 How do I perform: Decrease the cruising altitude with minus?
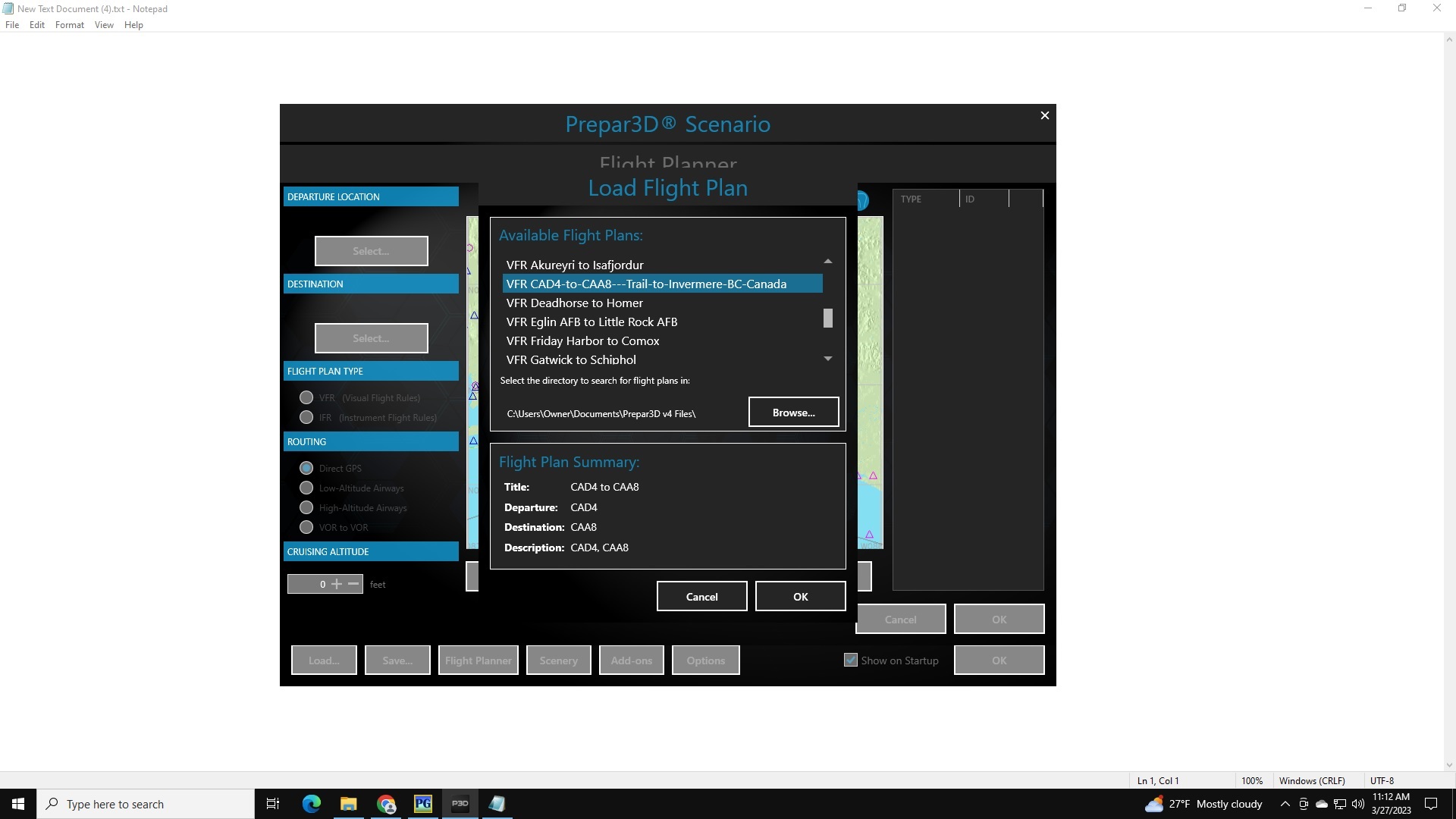(x=353, y=584)
